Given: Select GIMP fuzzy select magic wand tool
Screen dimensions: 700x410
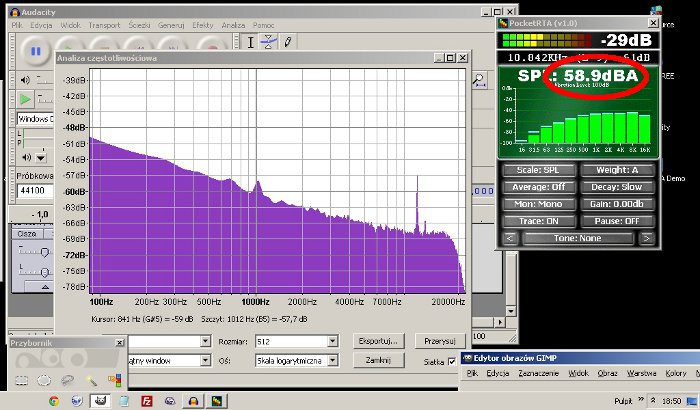Looking at the screenshot, I should pyautogui.click(x=92, y=381).
